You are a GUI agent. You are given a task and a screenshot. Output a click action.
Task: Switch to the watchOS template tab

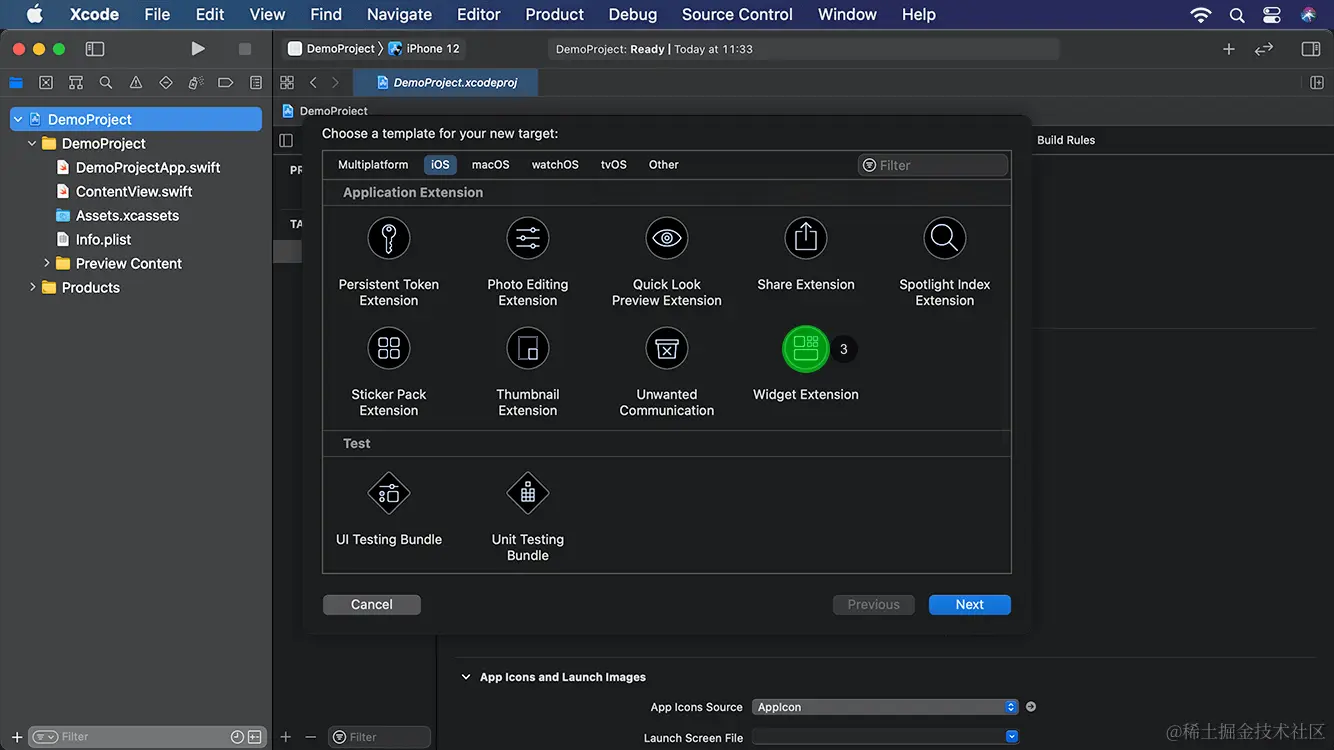click(x=555, y=164)
